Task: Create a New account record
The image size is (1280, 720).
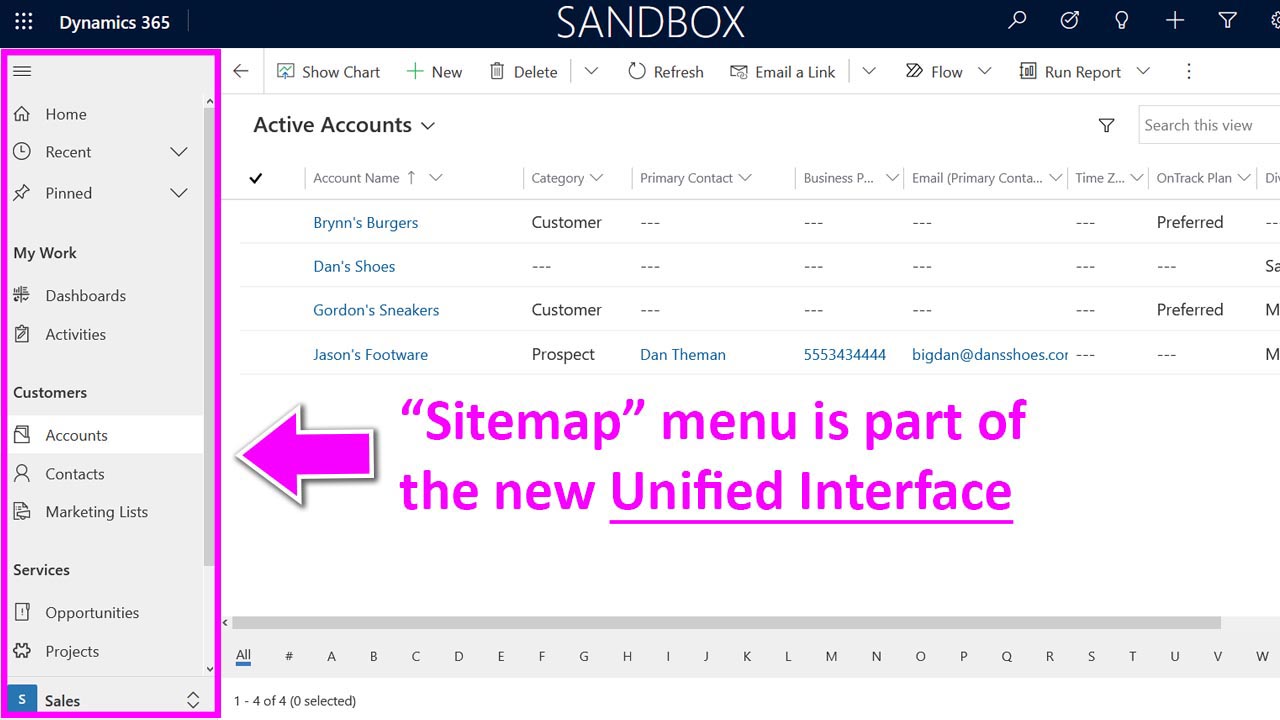Action: [434, 72]
